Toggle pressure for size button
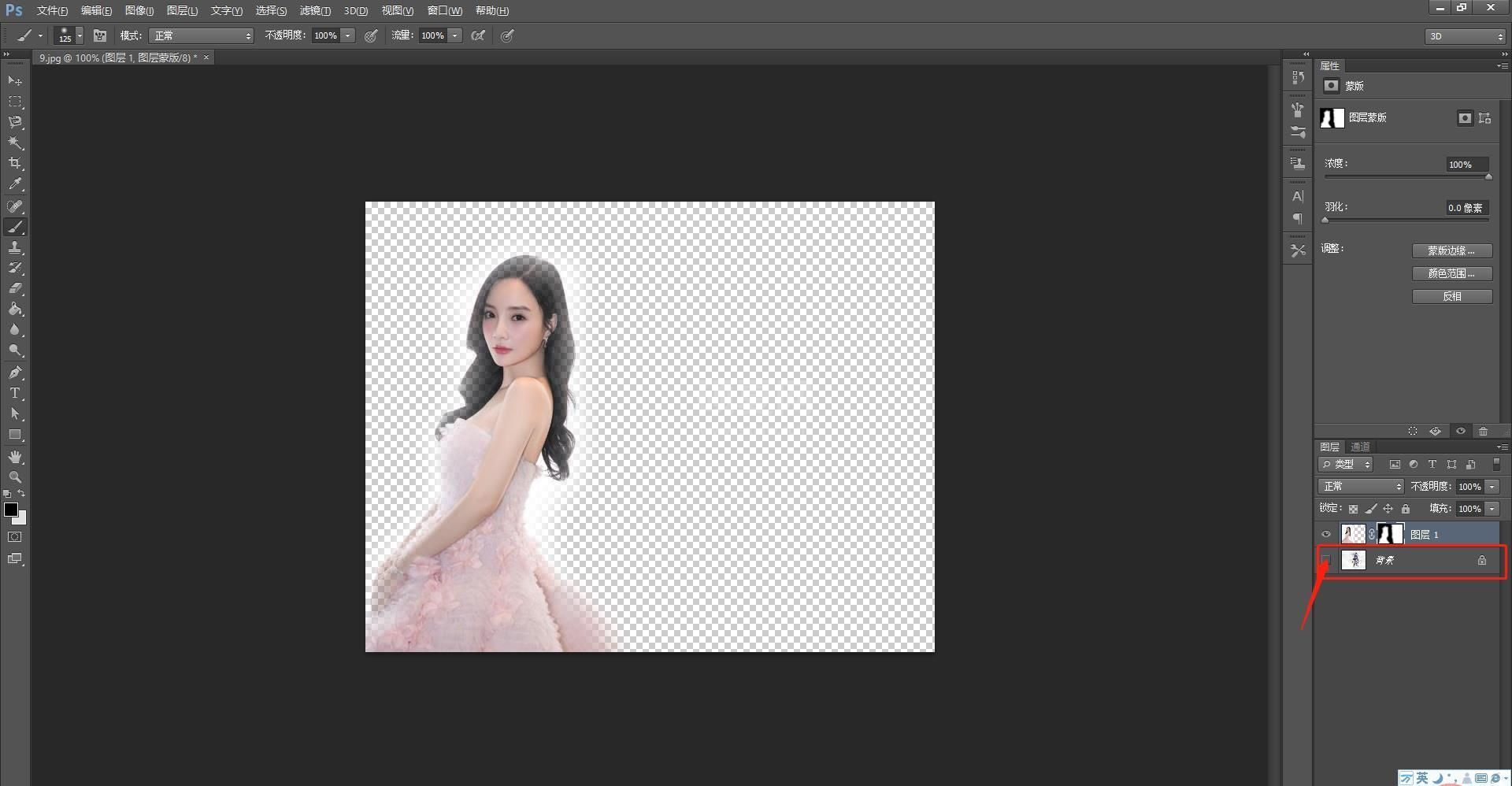Screen dimensions: 1512x786 (507, 35)
